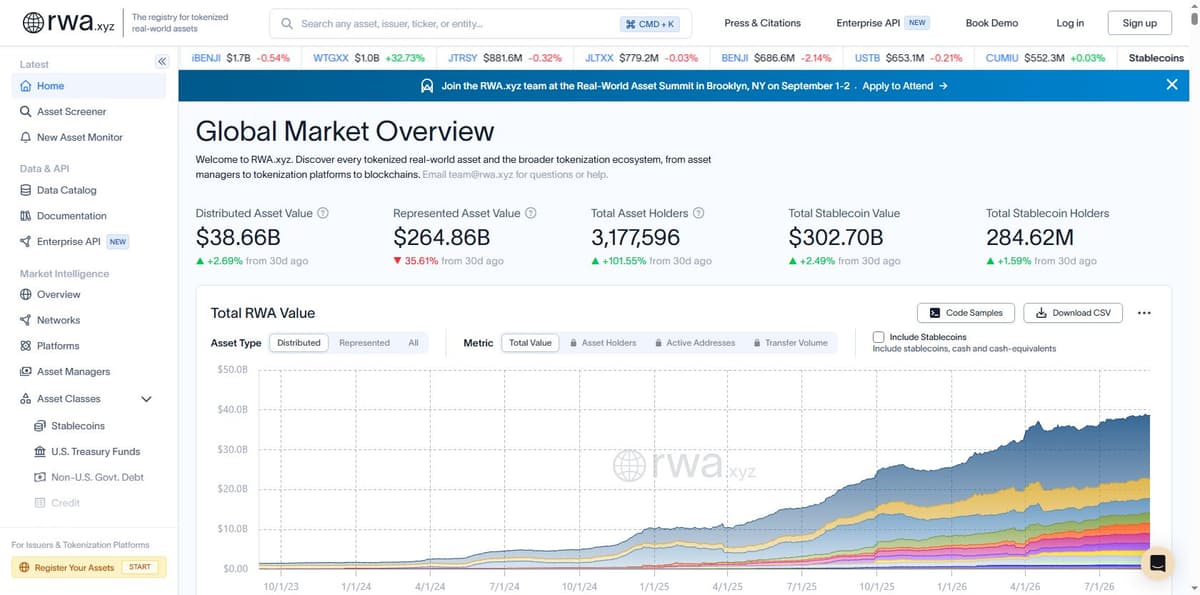
Task: Open Enterprise API in the sidebar
Action: 89,242
